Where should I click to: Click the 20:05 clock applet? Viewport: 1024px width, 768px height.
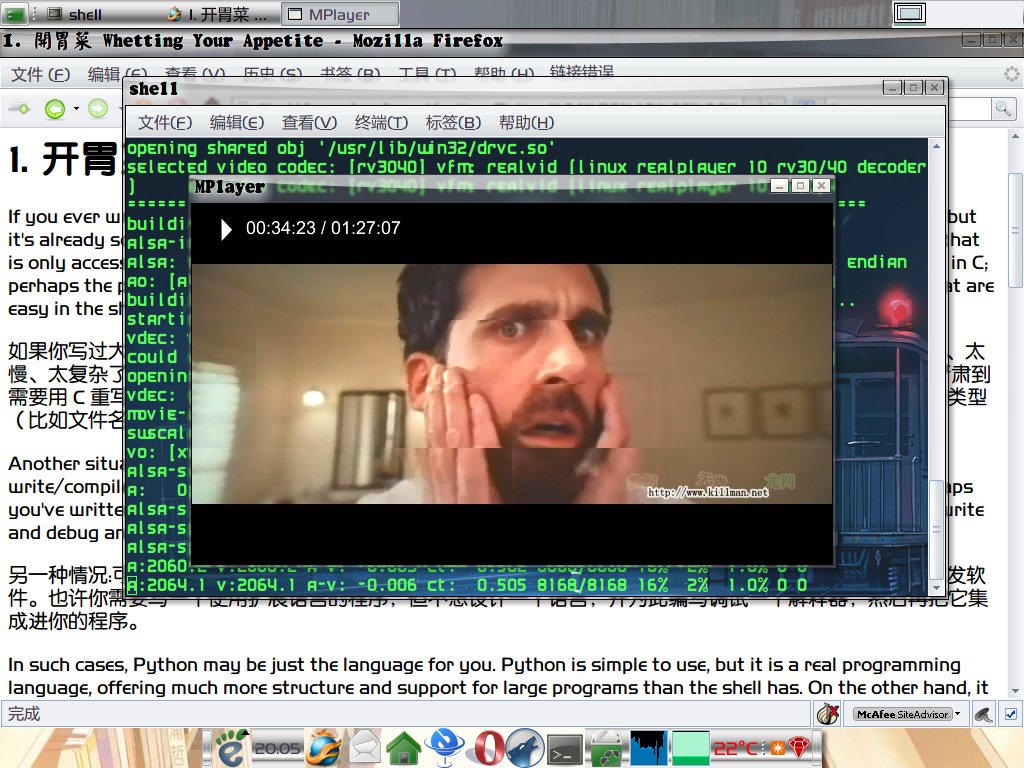pos(277,748)
